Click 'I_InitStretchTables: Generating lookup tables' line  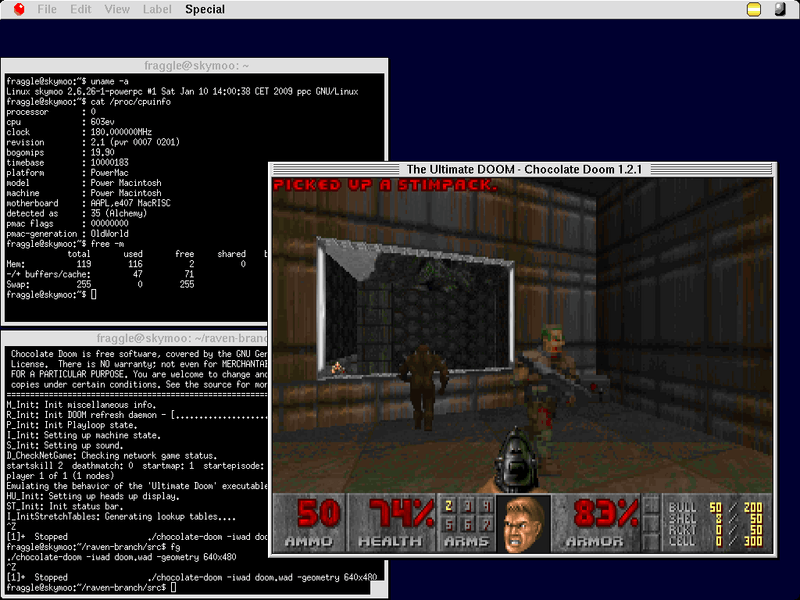coord(121,516)
